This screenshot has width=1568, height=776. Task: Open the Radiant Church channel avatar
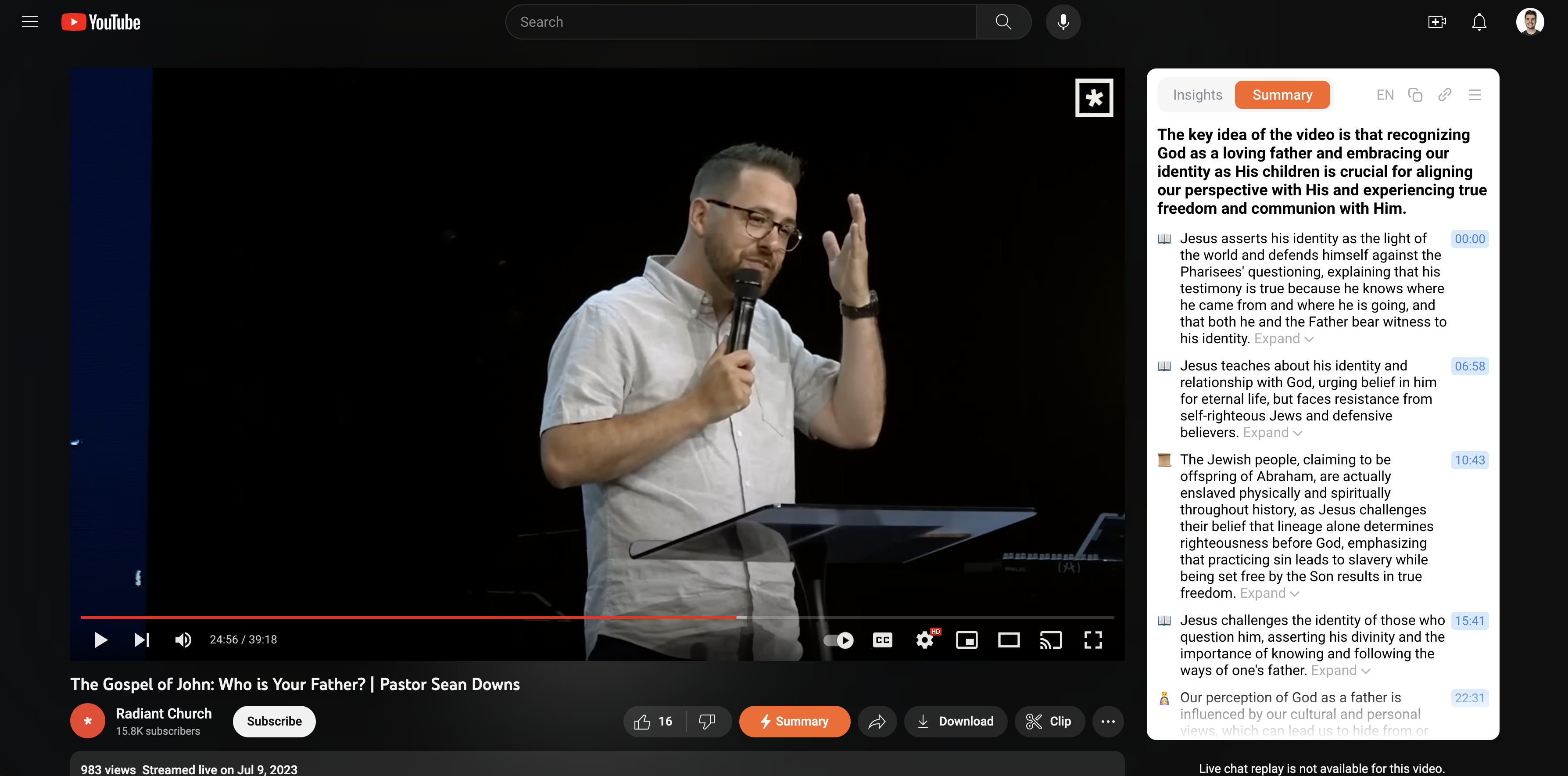[88, 721]
